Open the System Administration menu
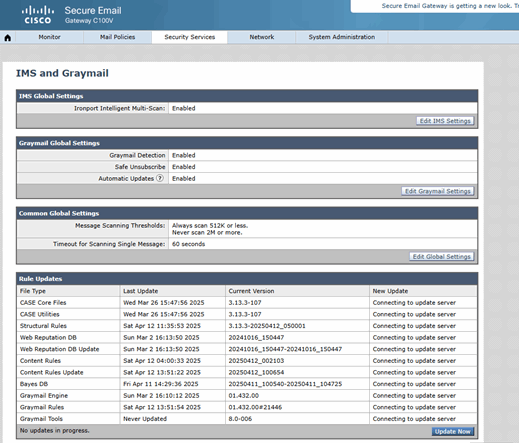The height and width of the screenshot is (443, 519). pyautogui.click(x=342, y=37)
